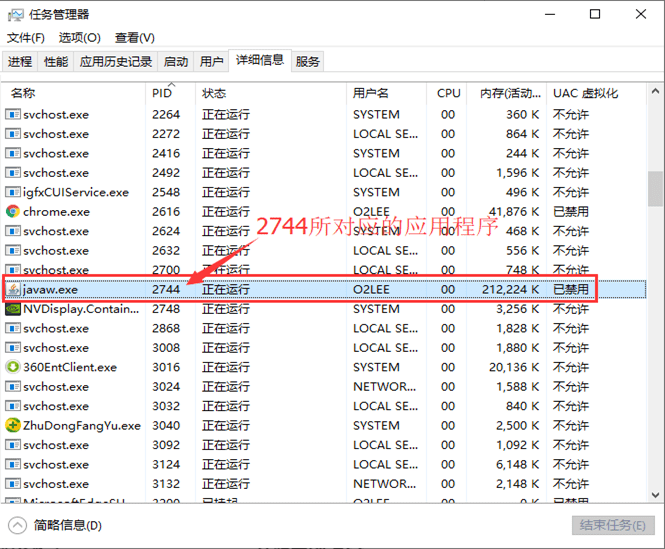Open the 文件(F) menu

(x=26, y=38)
